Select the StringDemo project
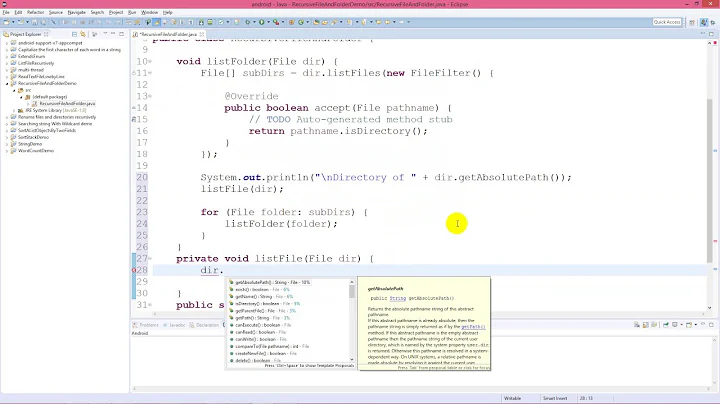This screenshot has height=404, width=720. (30, 144)
